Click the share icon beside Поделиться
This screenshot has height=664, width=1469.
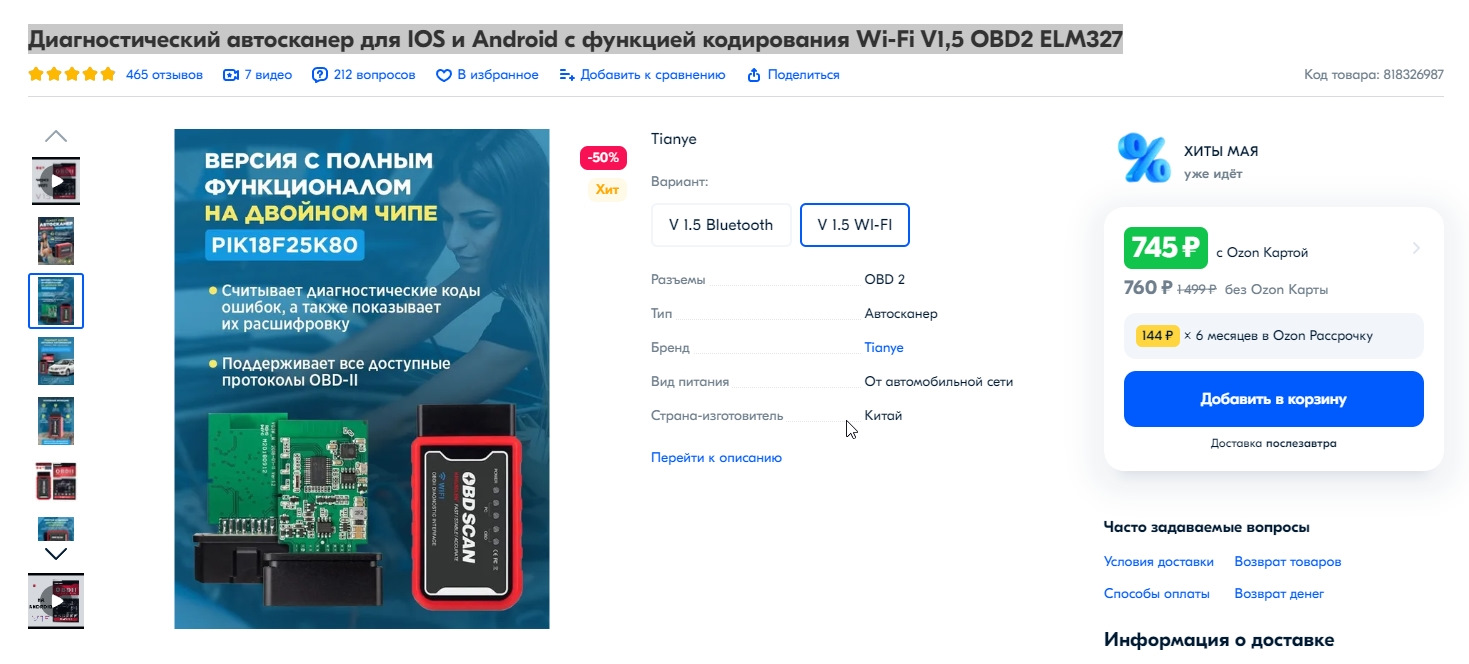click(754, 75)
